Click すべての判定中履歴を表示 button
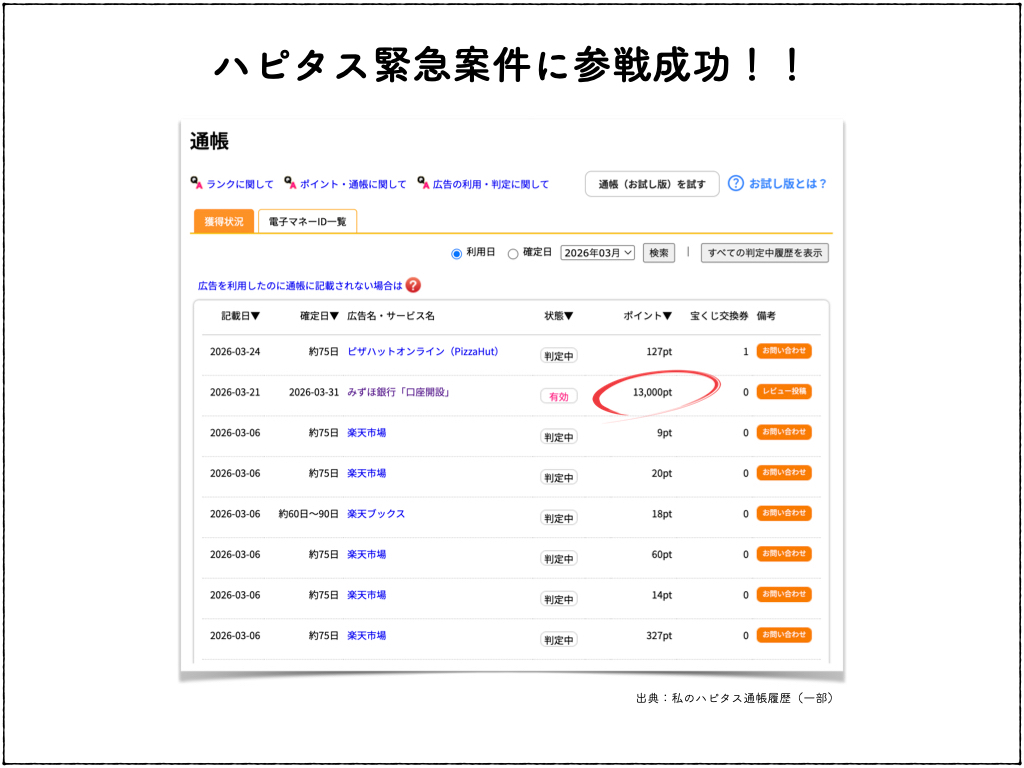Screen dimensions: 1024x768 click(765, 254)
